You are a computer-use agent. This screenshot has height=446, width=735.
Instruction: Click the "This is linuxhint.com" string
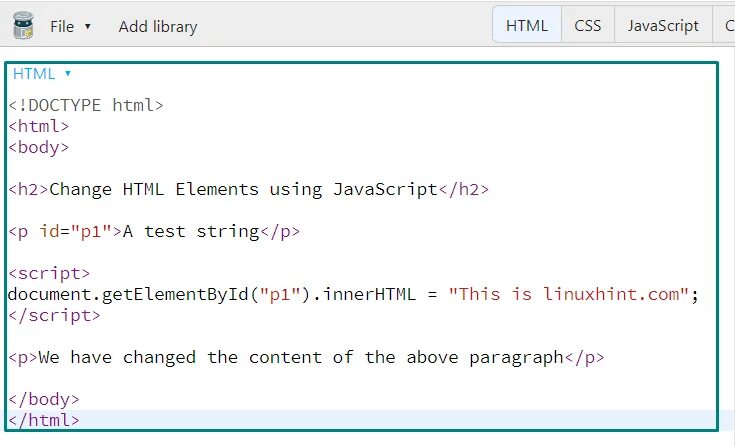(568, 295)
